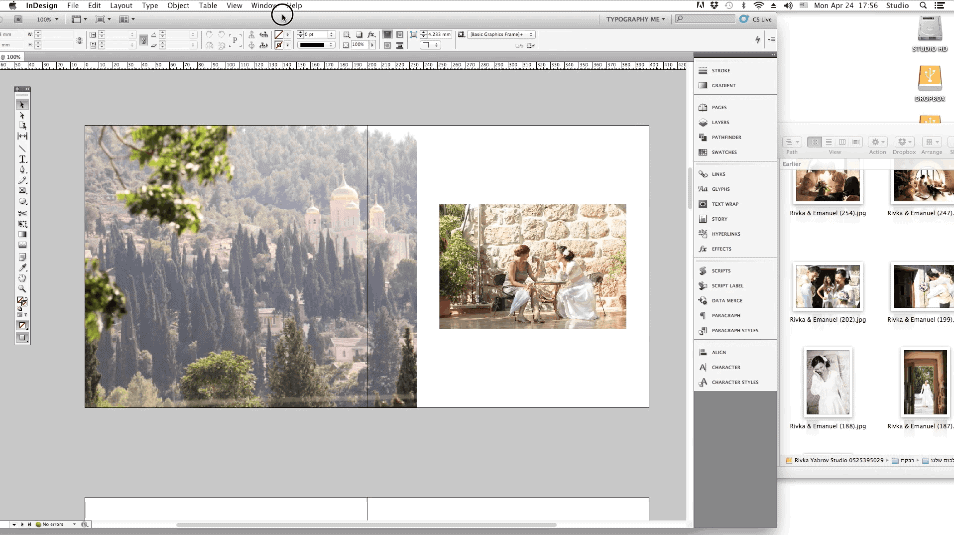
Task: Pick the Scissors tool
Action: point(22,212)
